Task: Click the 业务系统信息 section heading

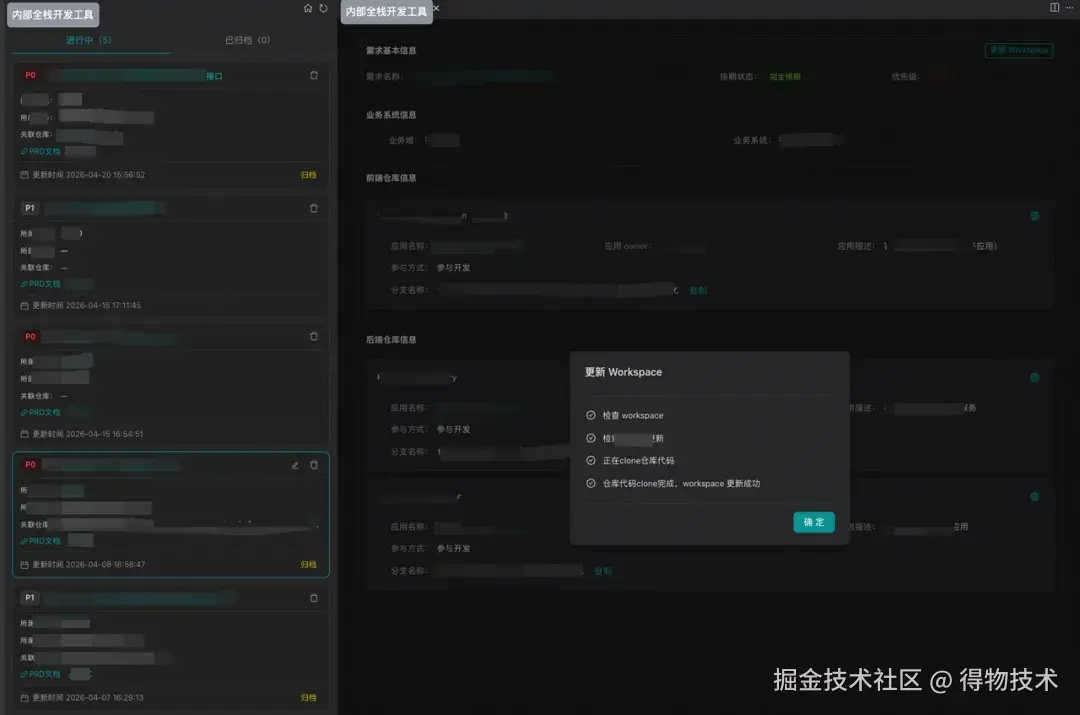Action: [x=391, y=115]
